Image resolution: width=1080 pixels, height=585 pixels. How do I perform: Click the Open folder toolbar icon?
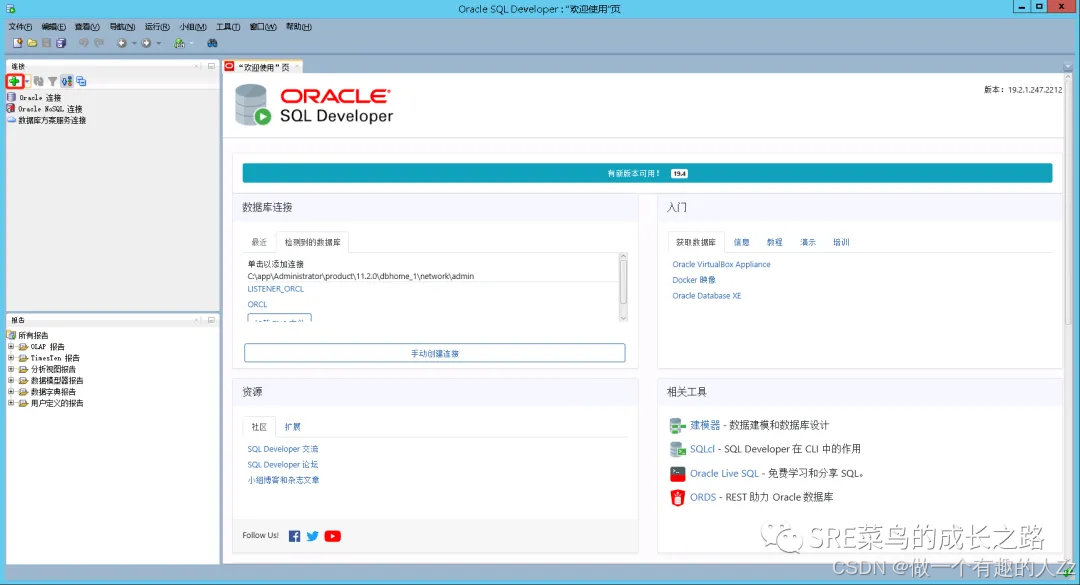(x=32, y=43)
